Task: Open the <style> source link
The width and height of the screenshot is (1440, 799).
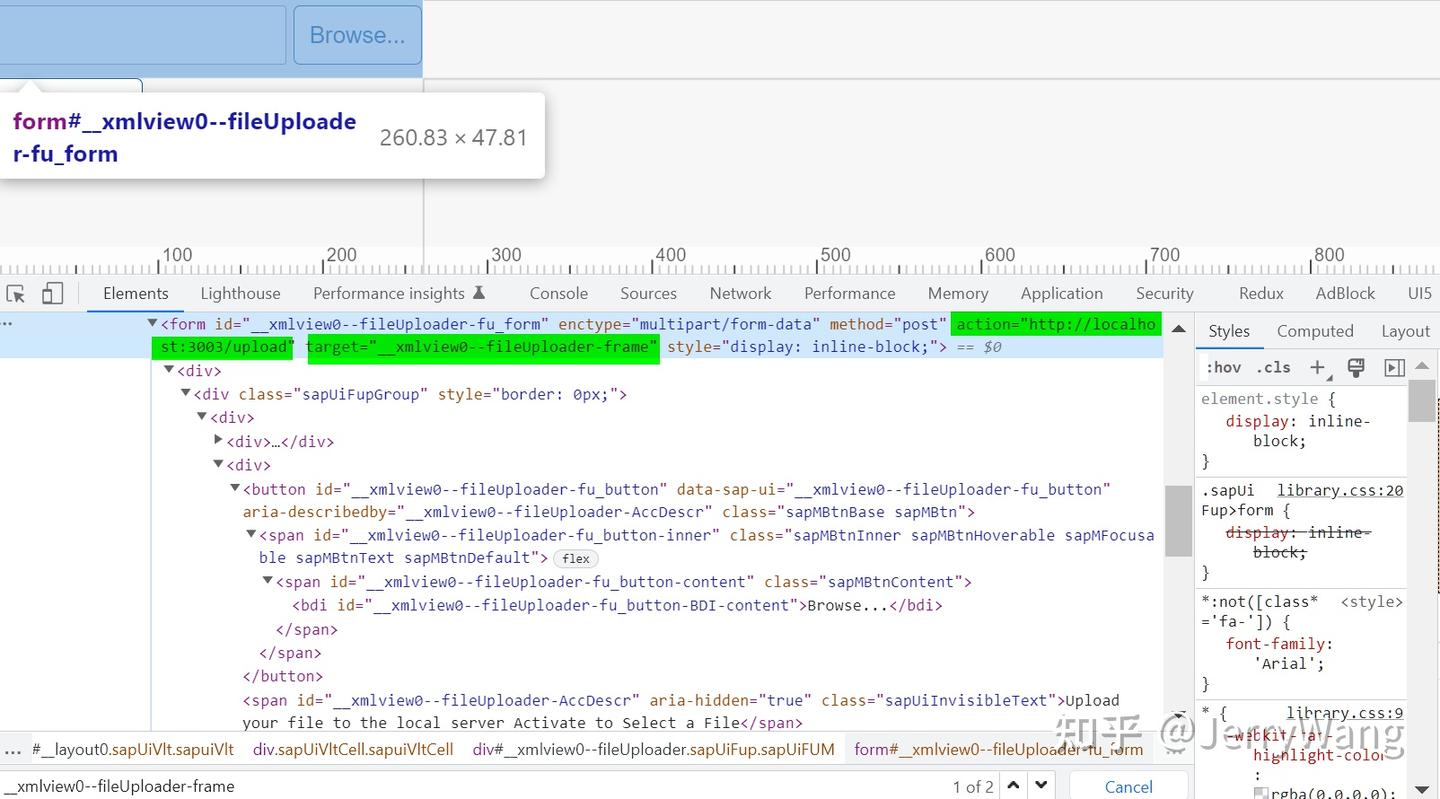Action: (1371, 603)
